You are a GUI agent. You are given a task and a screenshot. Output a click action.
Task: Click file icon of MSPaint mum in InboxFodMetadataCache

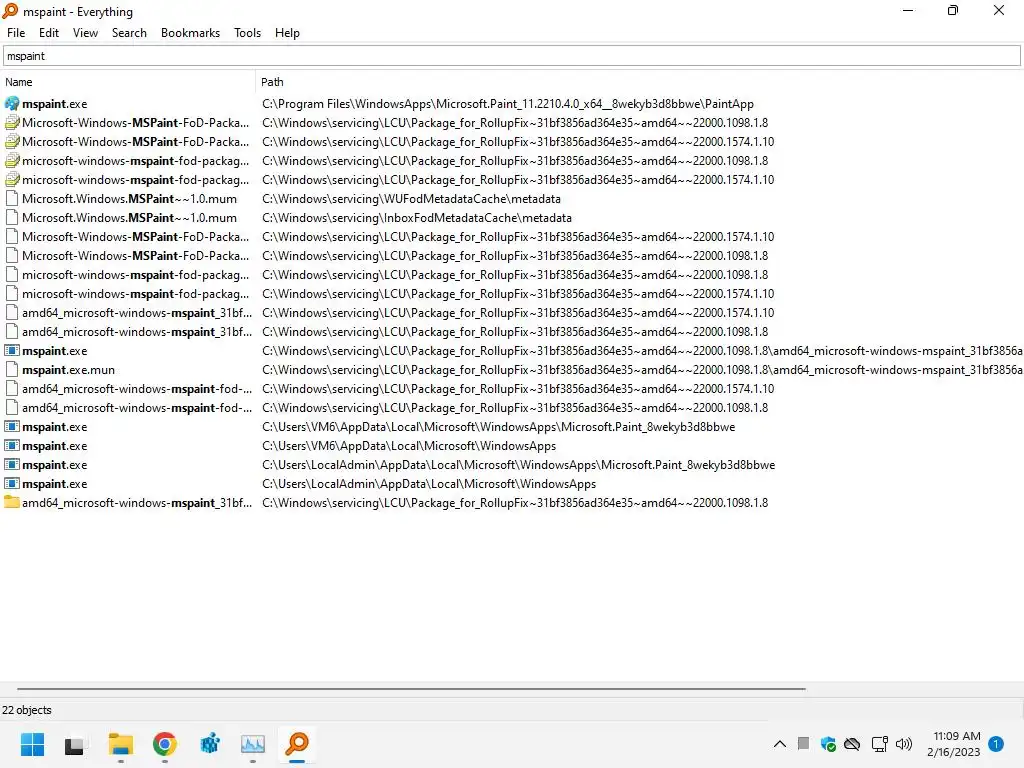[12, 217]
